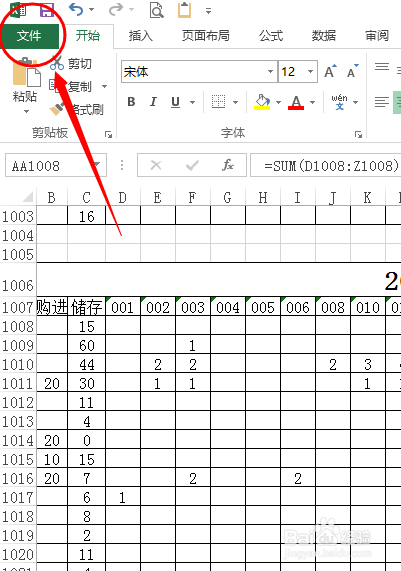Click the cancel X formula button
Screen dimensions: 401x571
pyautogui.click(x=156, y=166)
